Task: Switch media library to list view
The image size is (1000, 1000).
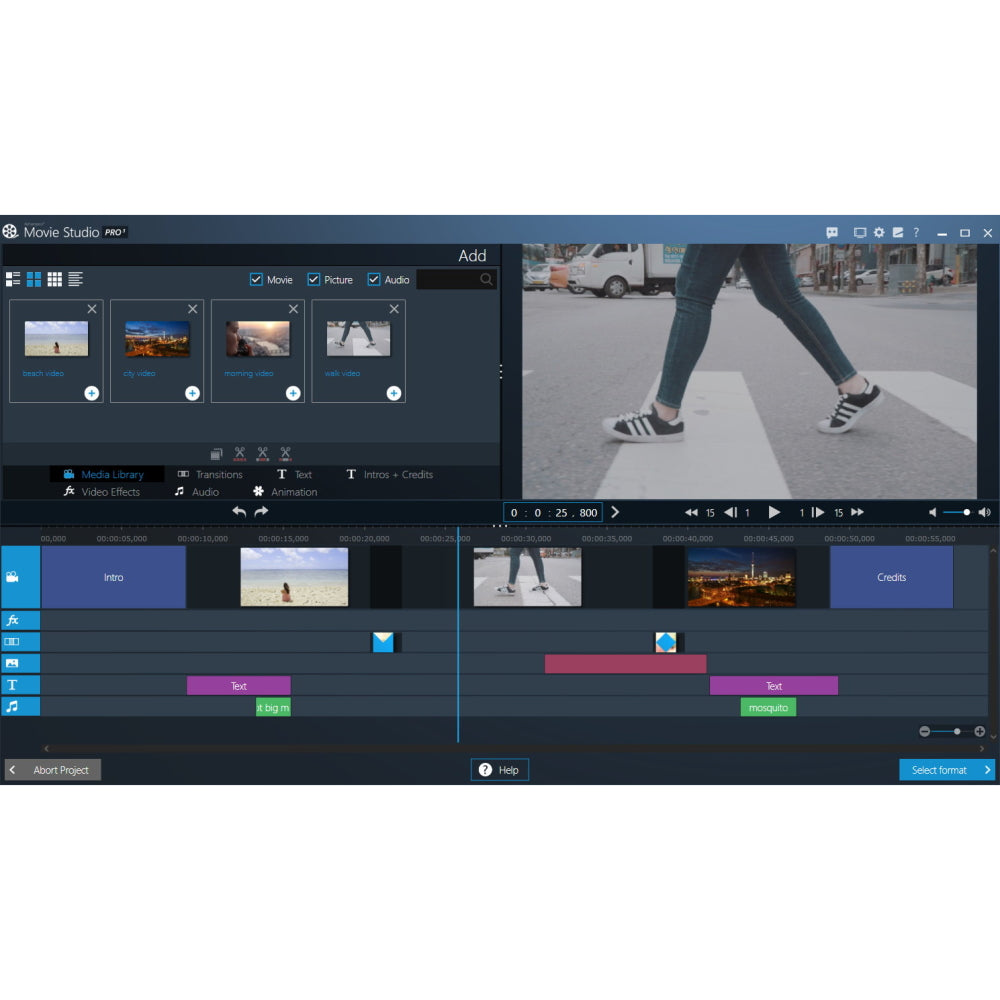Action: [76, 279]
